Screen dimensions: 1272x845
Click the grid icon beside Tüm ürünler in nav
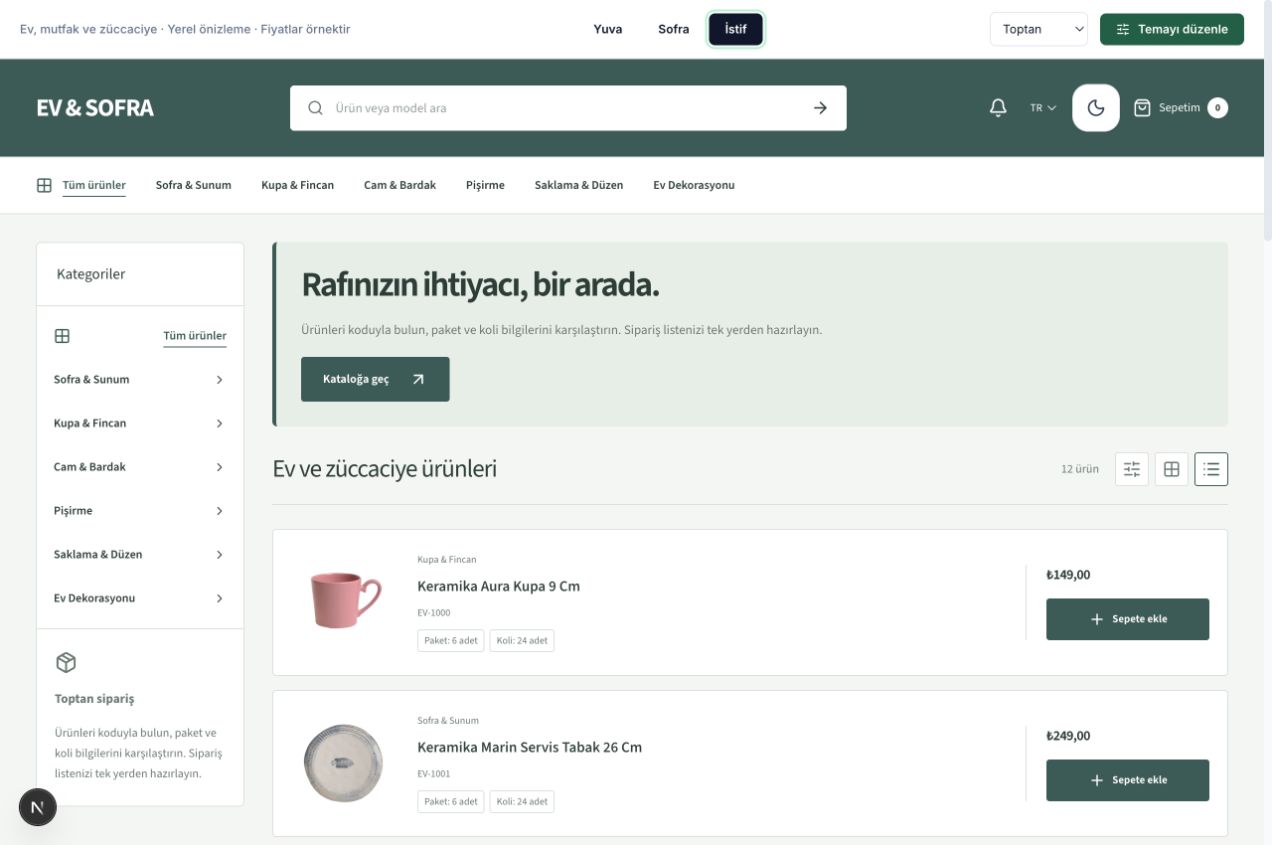[44, 185]
